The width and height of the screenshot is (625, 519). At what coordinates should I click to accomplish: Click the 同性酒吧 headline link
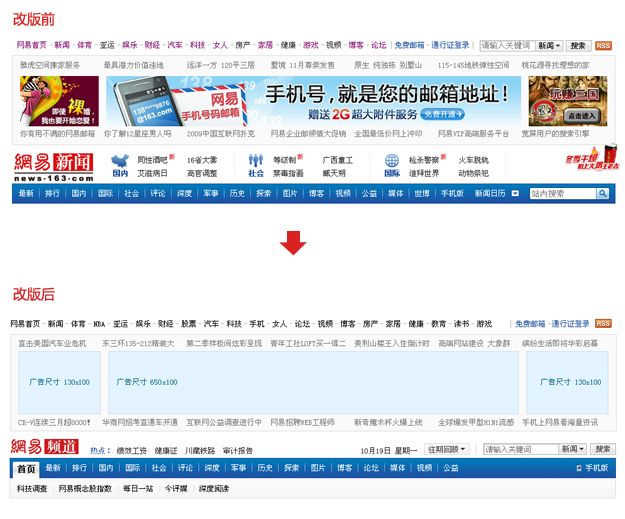tap(152, 160)
